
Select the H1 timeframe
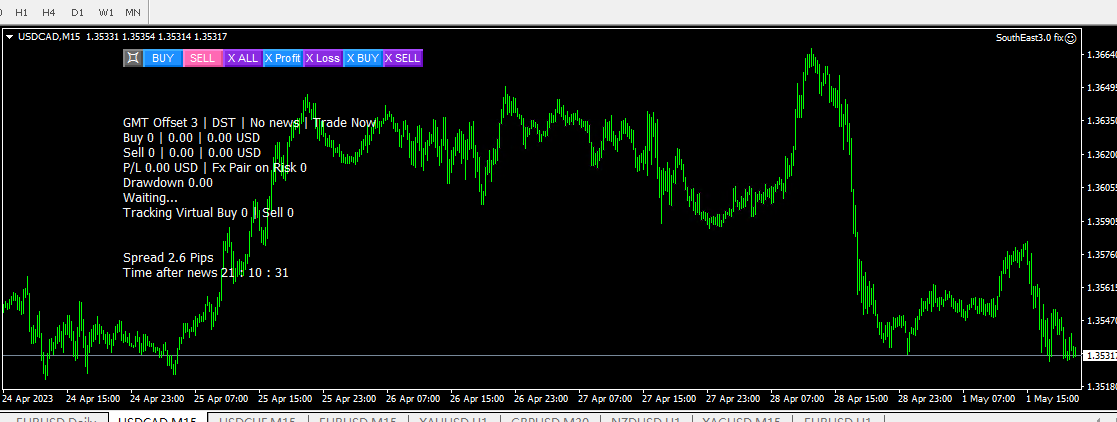pos(22,12)
